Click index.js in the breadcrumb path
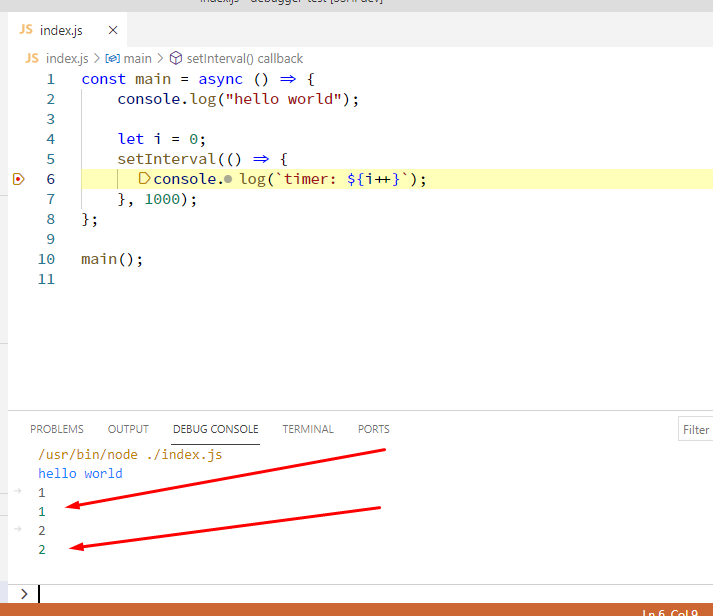Image resolution: width=713 pixels, height=616 pixels. tap(67, 59)
